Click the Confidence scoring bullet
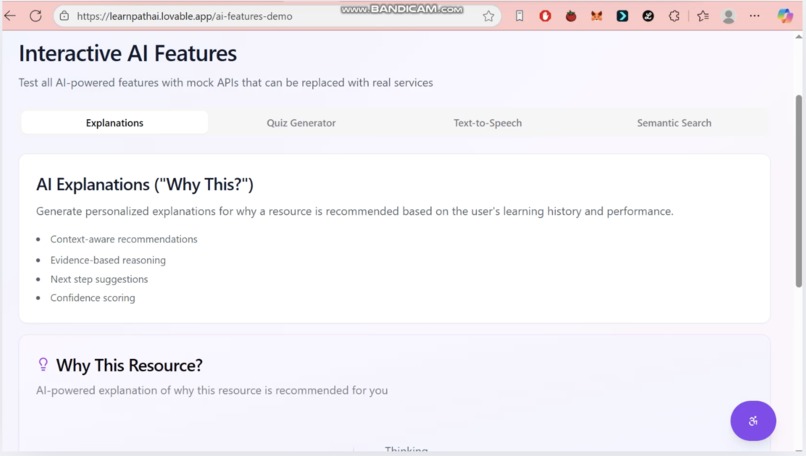This screenshot has width=806, height=456. pyautogui.click(x=93, y=298)
